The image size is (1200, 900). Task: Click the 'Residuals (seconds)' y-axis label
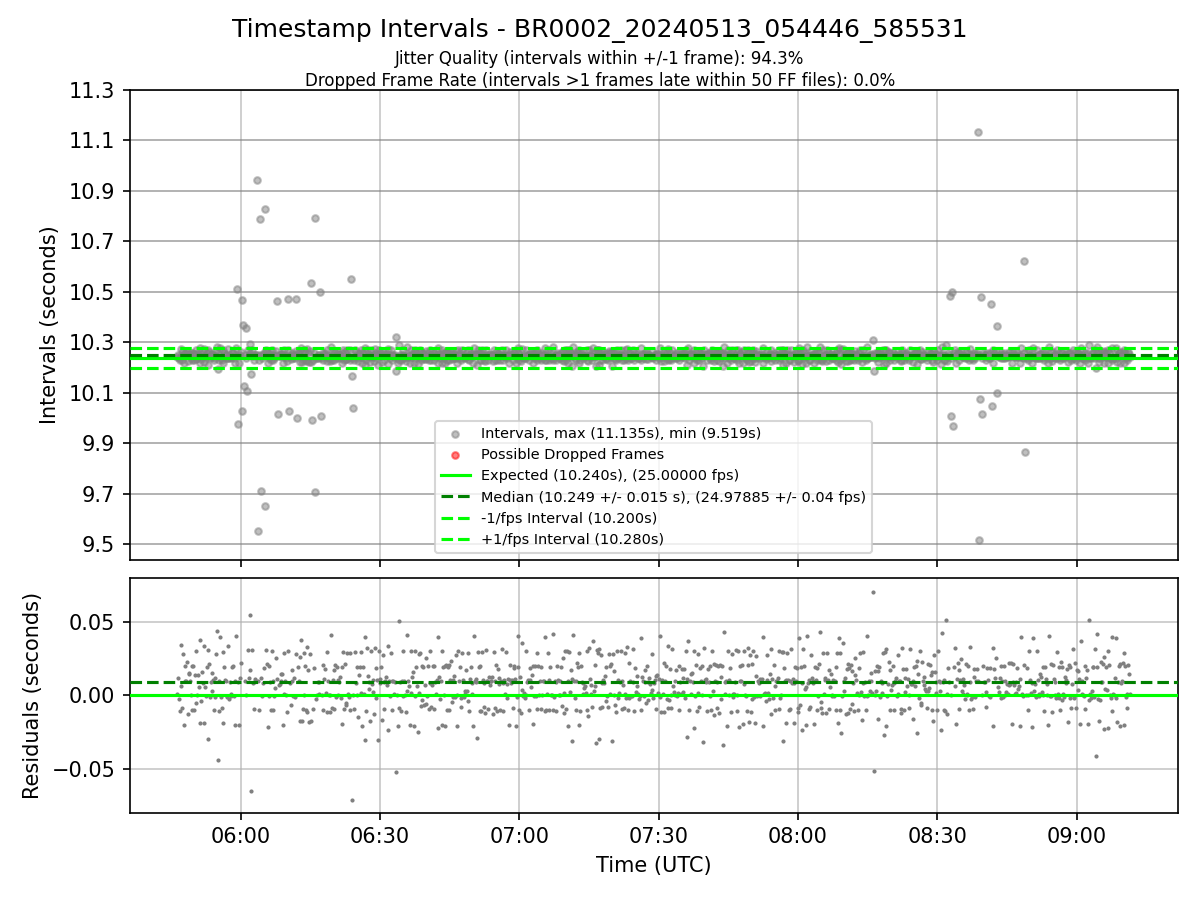point(31,696)
